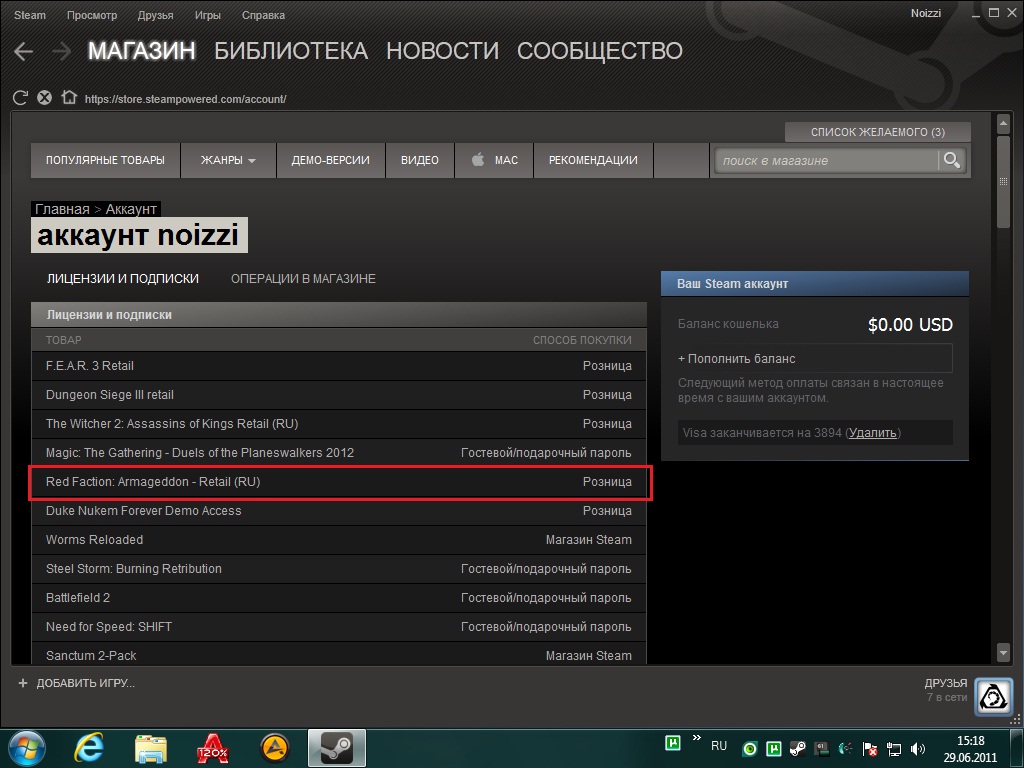
Task: Click ДОБАВИТЬ ИГРУ... at the bottom
Action: [x=76, y=683]
